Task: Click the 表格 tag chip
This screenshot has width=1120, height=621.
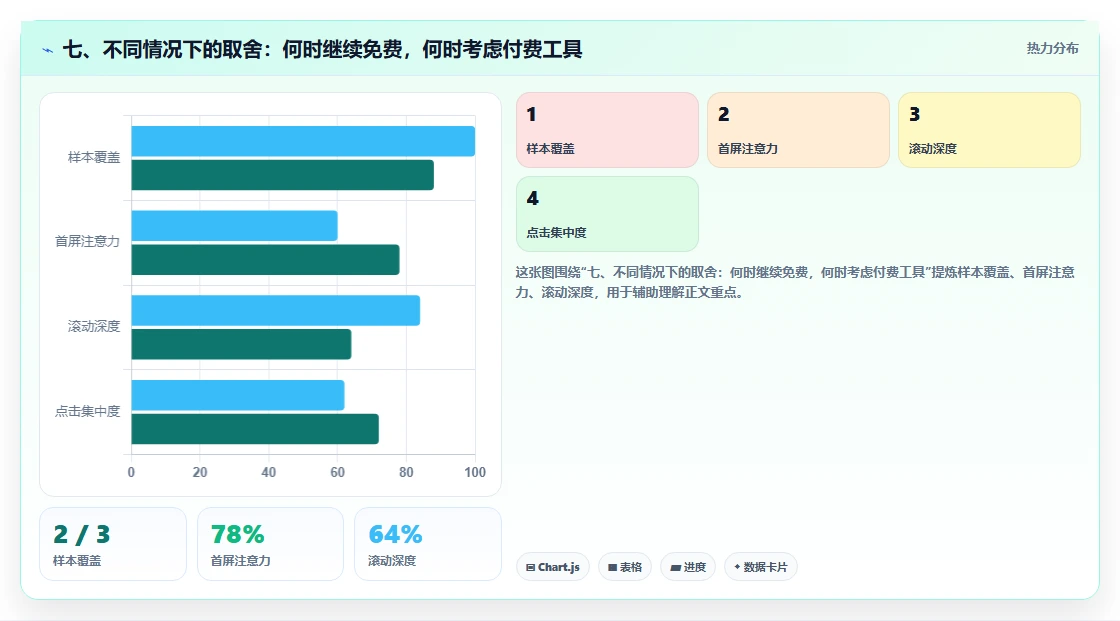Action: point(625,567)
